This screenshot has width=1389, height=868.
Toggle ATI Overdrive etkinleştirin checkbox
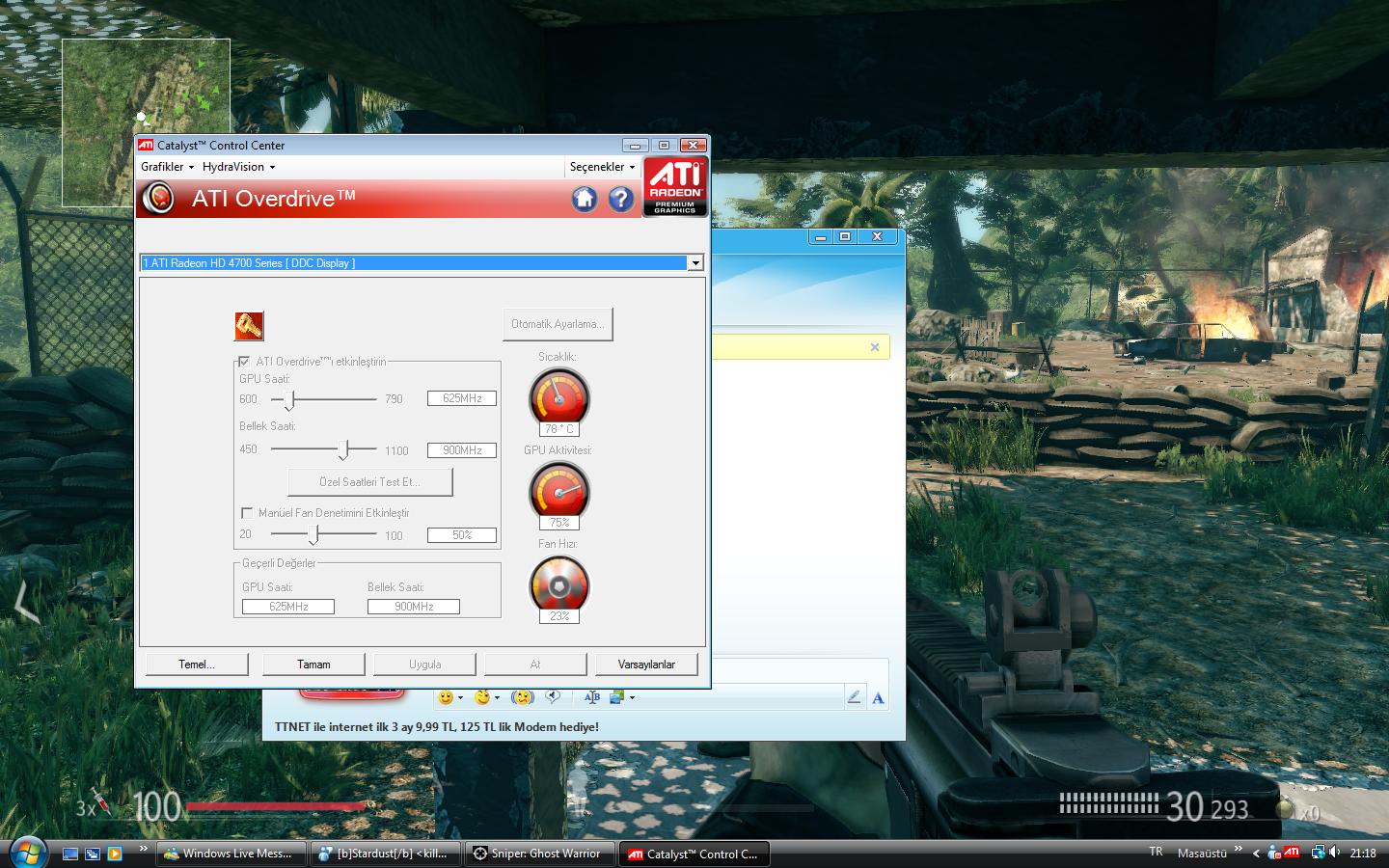point(244,362)
